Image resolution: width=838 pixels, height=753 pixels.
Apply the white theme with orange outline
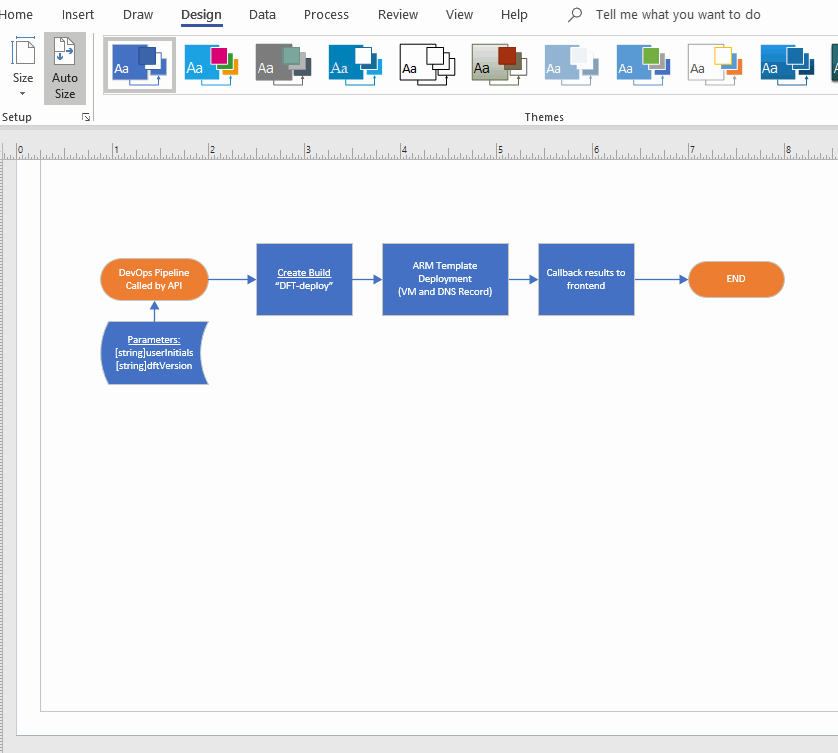715,64
